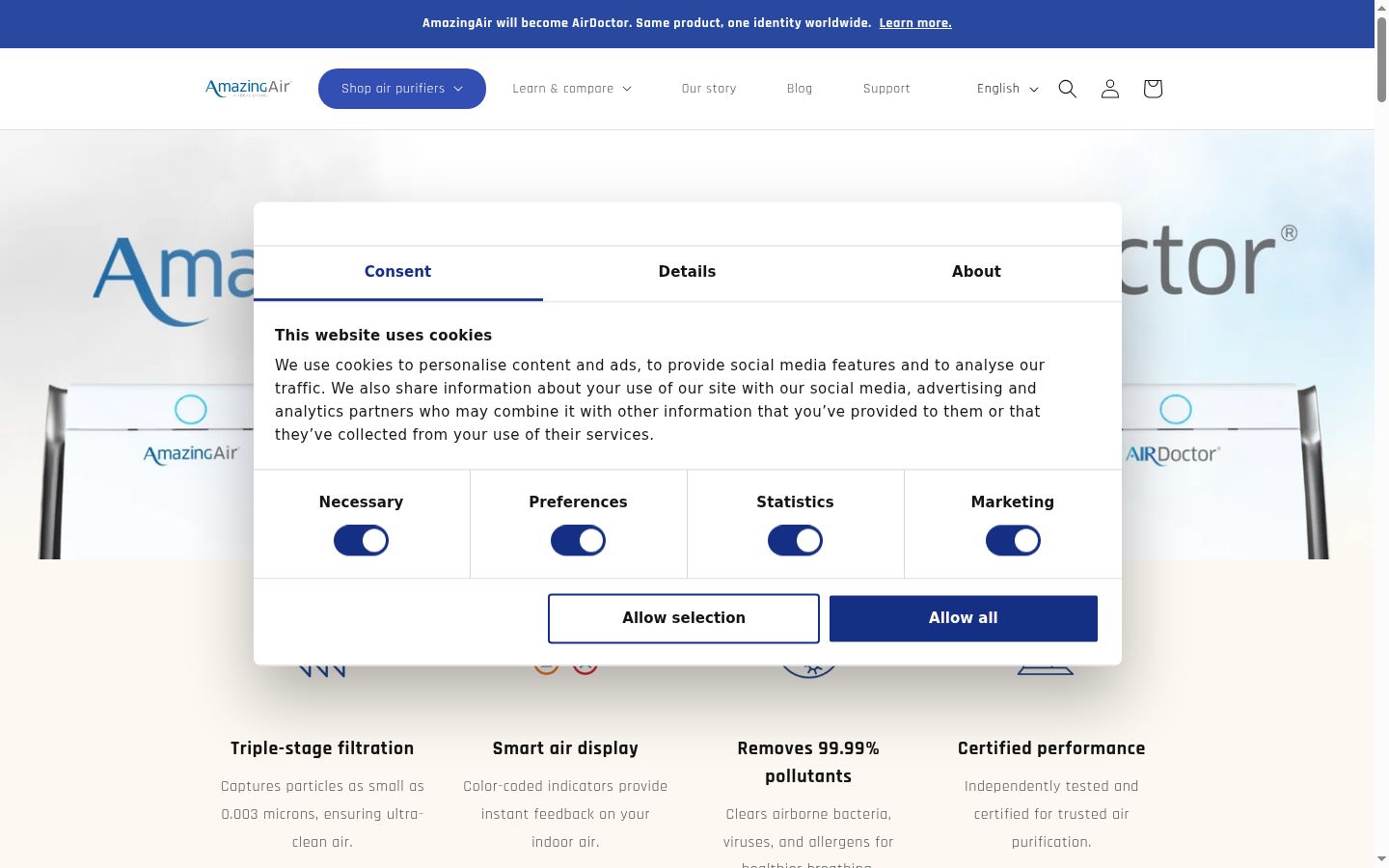1389x868 pixels.
Task: Expand the Shop air purifiers menu
Action: tap(402, 89)
